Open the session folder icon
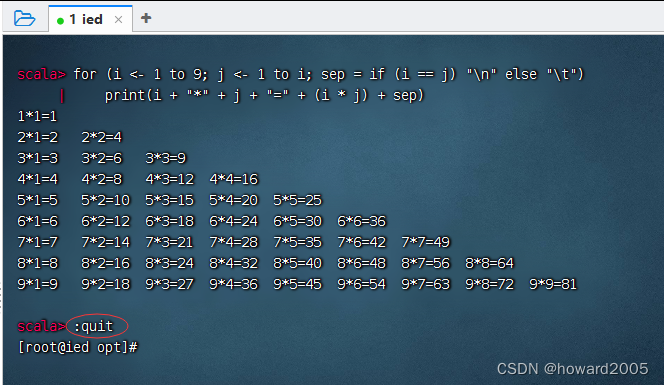The width and height of the screenshot is (664, 385). tap(24, 19)
